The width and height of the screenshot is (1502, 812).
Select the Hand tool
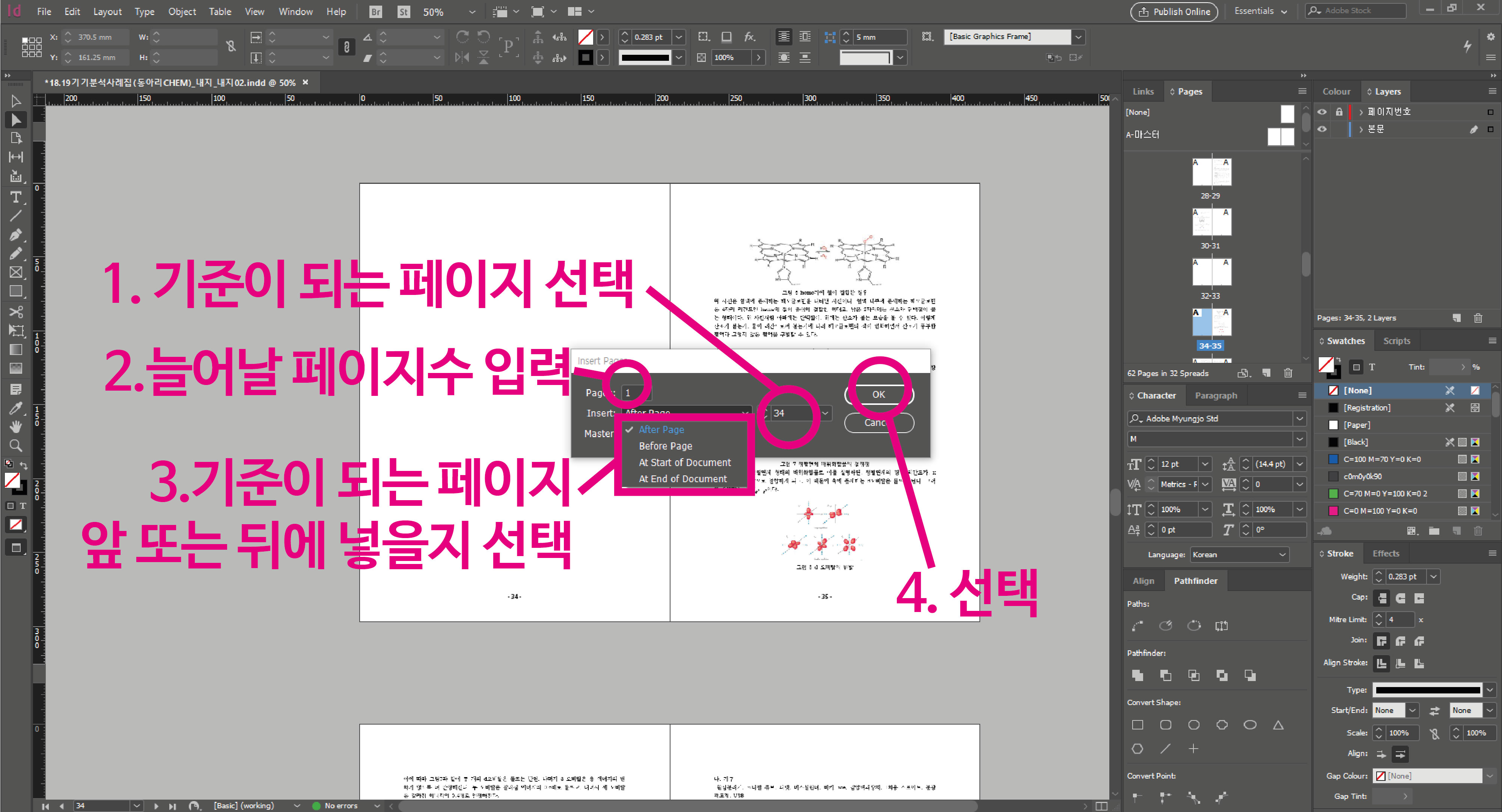click(16, 427)
